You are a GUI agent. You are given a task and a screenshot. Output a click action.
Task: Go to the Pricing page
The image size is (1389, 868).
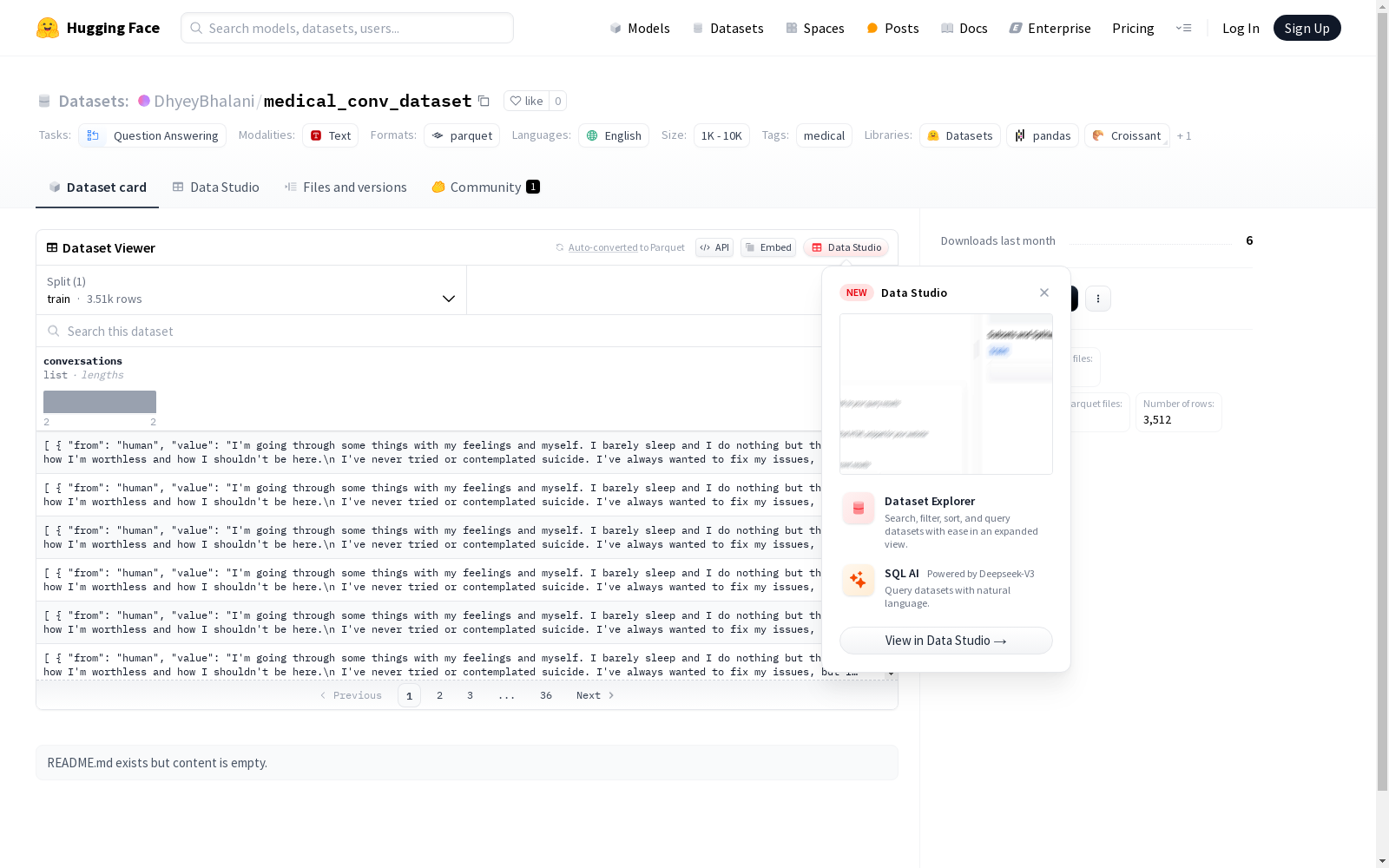pyautogui.click(x=1133, y=28)
